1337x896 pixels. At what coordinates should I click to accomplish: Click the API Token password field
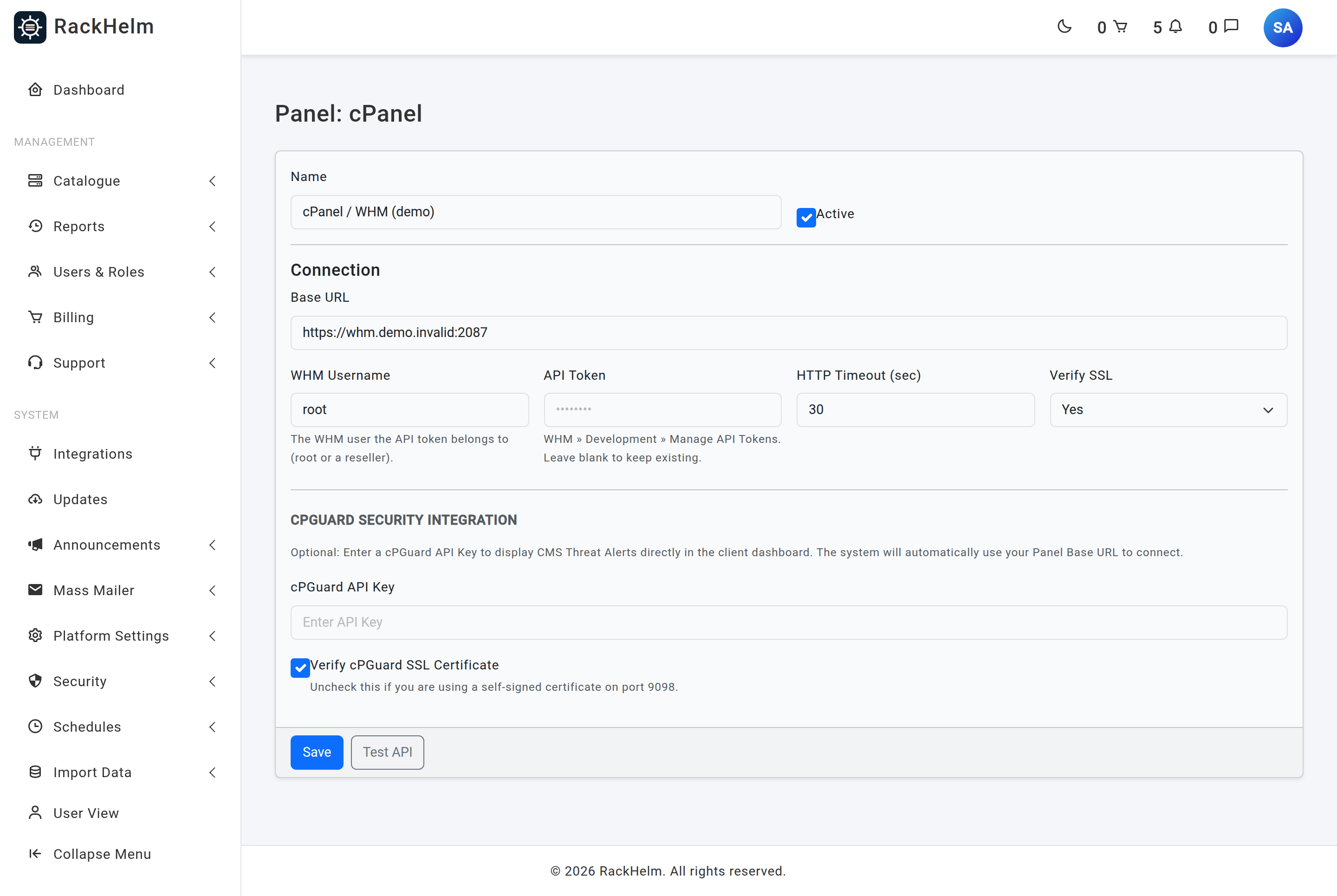coord(662,410)
